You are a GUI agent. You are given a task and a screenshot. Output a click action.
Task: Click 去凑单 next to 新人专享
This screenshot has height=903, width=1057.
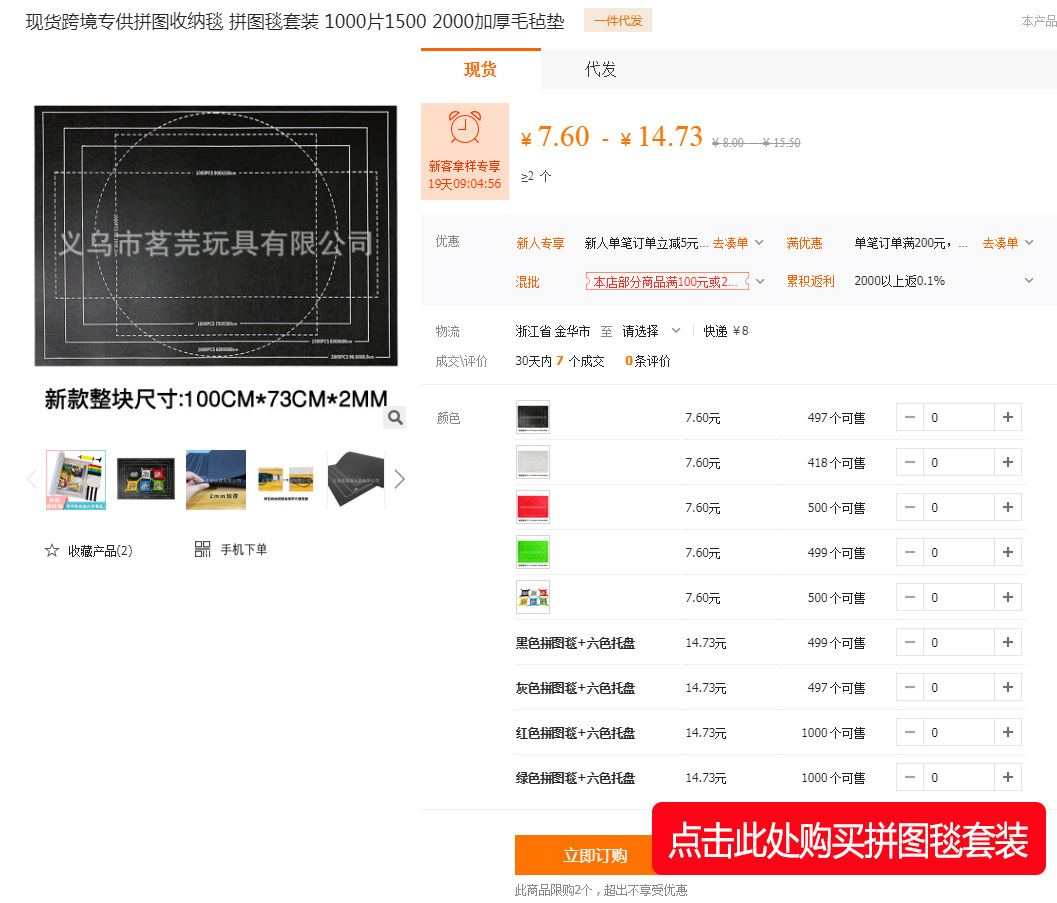coord(730,243)
